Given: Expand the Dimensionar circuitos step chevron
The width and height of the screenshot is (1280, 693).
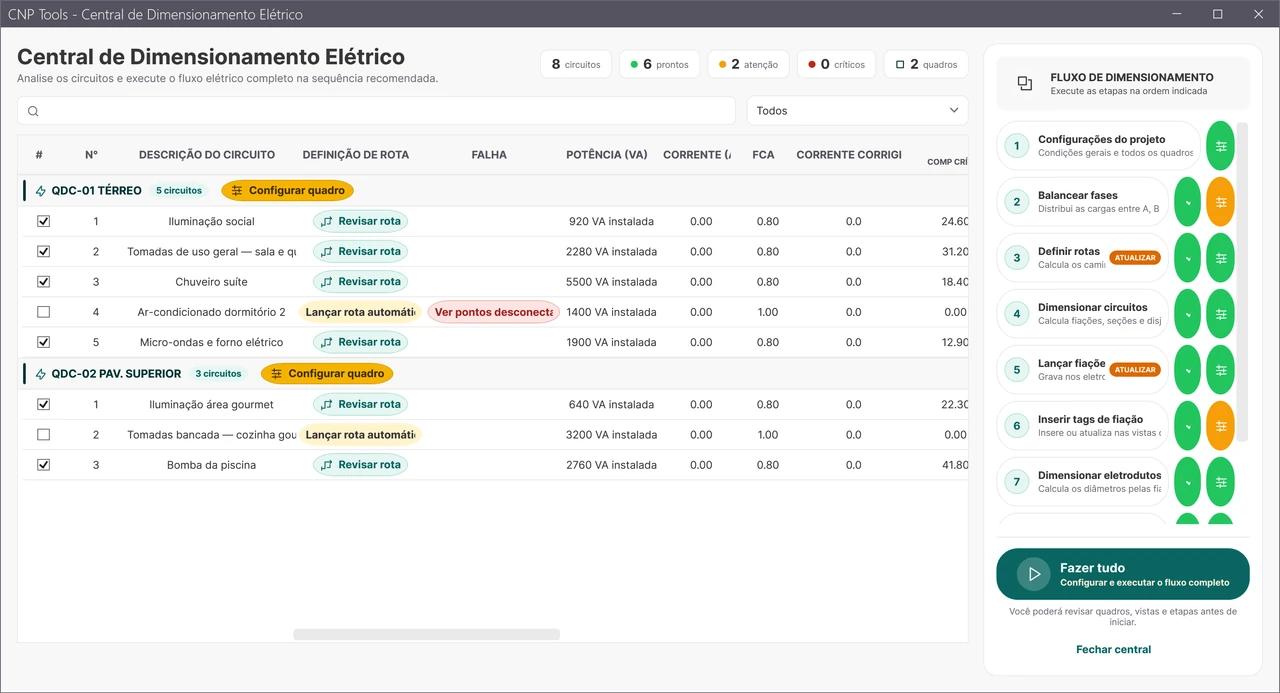Looking at the screenshot, I should click(1187, 314).
